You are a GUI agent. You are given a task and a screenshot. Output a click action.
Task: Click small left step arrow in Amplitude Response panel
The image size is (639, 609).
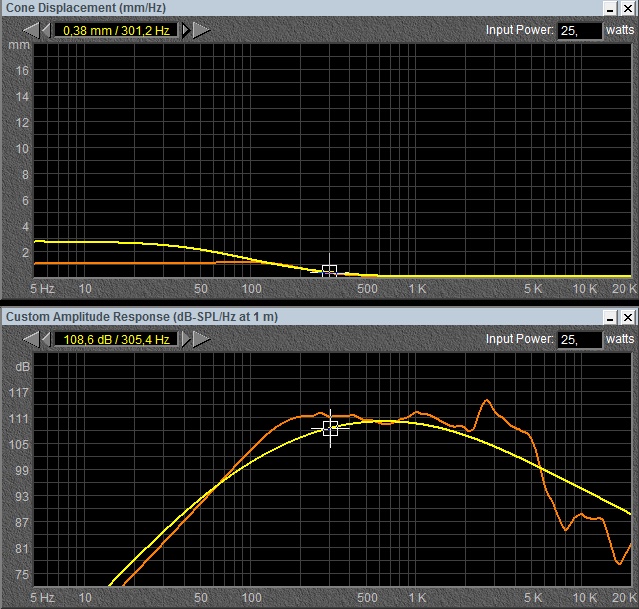coord(46,339)
